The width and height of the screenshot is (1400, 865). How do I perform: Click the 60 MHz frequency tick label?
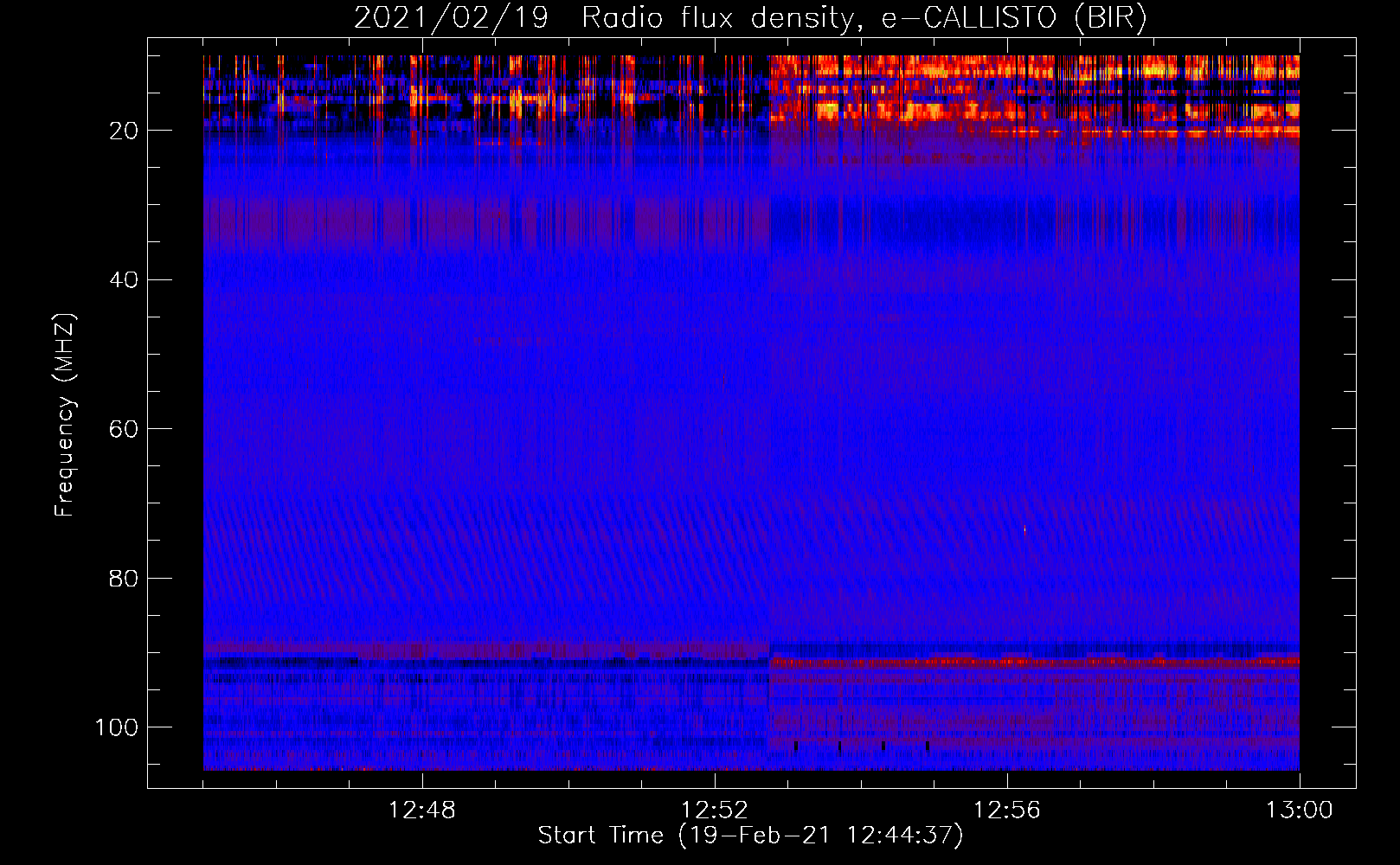[124, 430]
